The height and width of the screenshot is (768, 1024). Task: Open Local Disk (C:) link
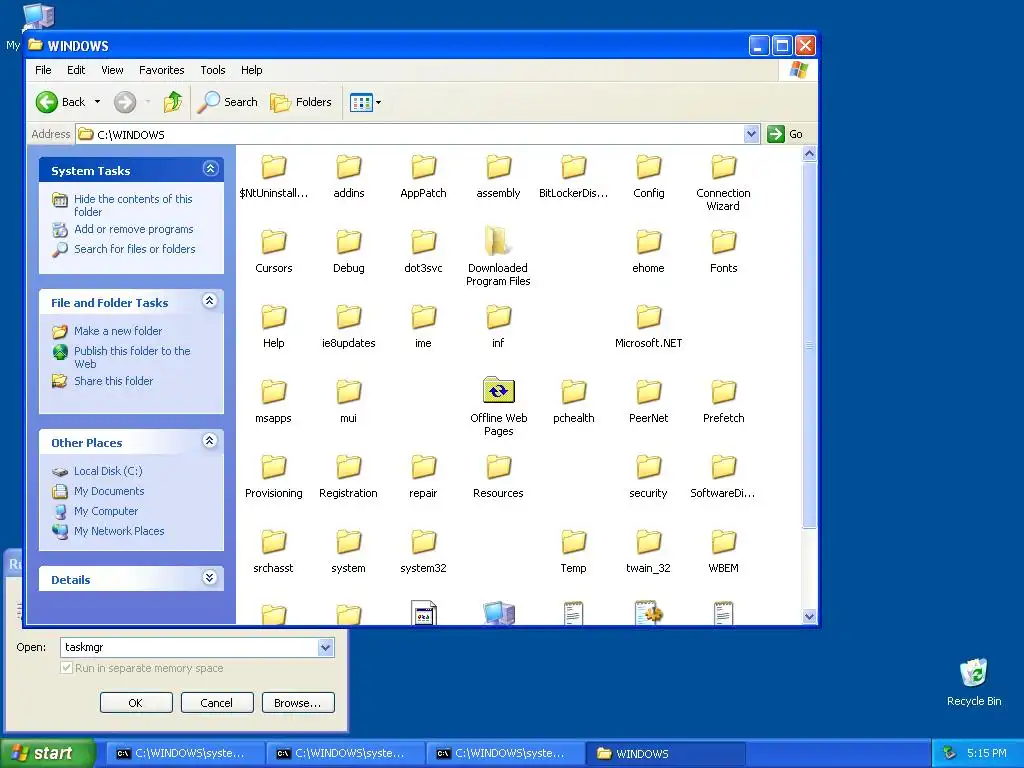coord(108,471)
